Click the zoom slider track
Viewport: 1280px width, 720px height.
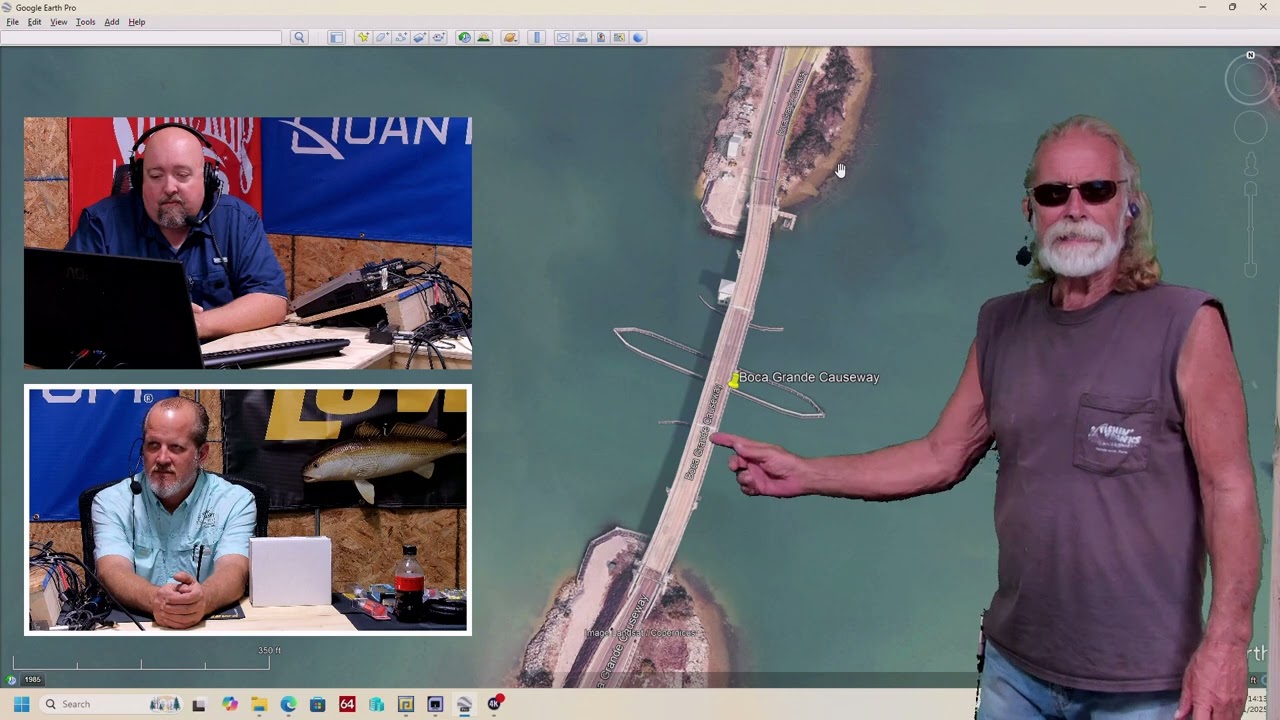tap(1250, 229)
